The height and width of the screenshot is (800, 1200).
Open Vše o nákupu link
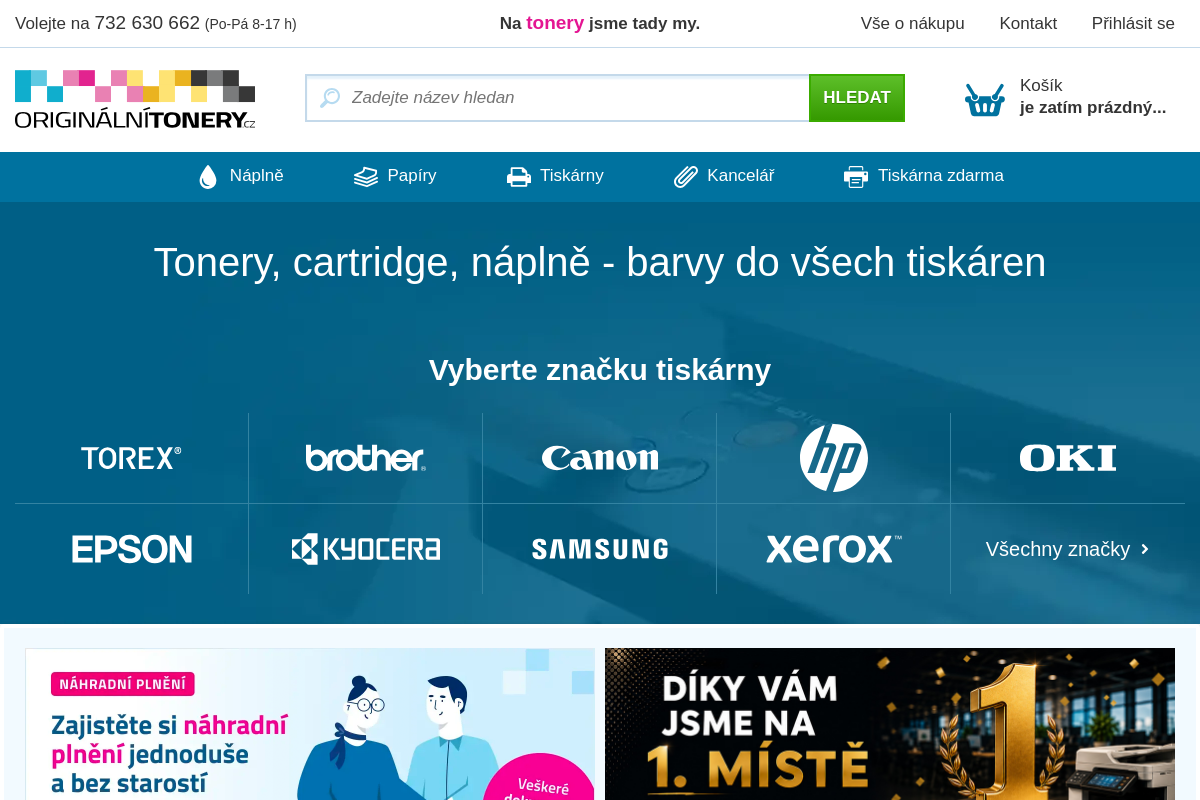[x=913, y=23]
